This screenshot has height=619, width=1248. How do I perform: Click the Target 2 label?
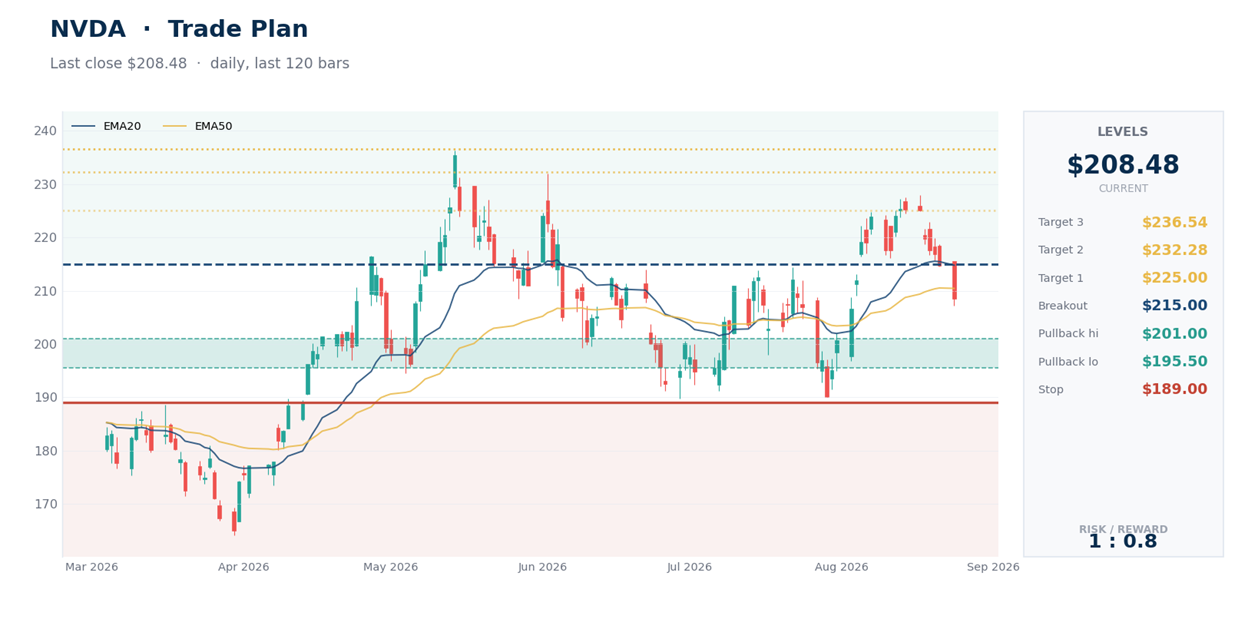tap(1061, 250)
